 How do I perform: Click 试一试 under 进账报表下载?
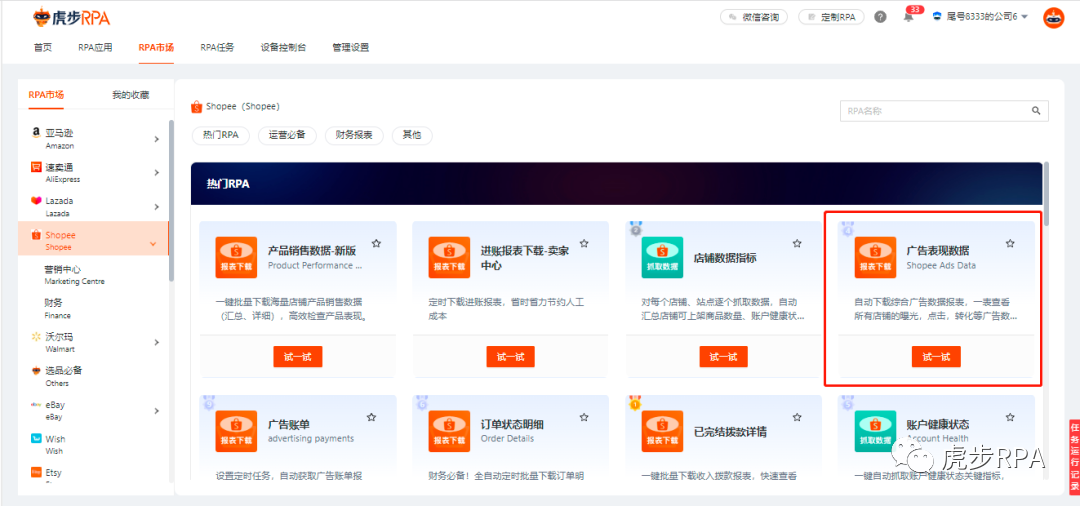tap(510, 357)
